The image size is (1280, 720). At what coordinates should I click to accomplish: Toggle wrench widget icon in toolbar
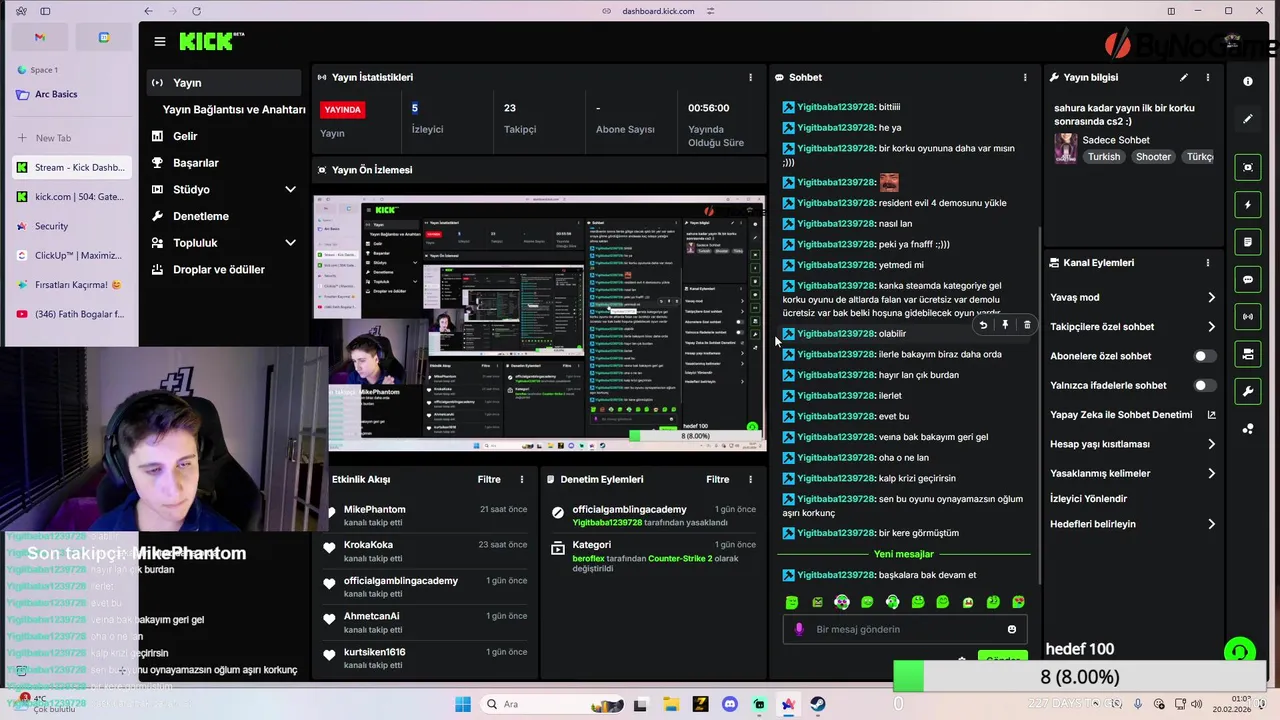tap(1248, 392)
